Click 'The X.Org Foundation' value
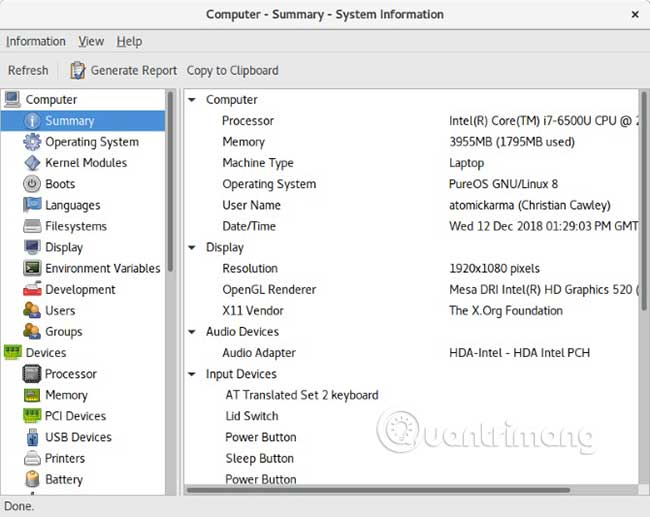650x517 pixels. [x=506, y=311]
